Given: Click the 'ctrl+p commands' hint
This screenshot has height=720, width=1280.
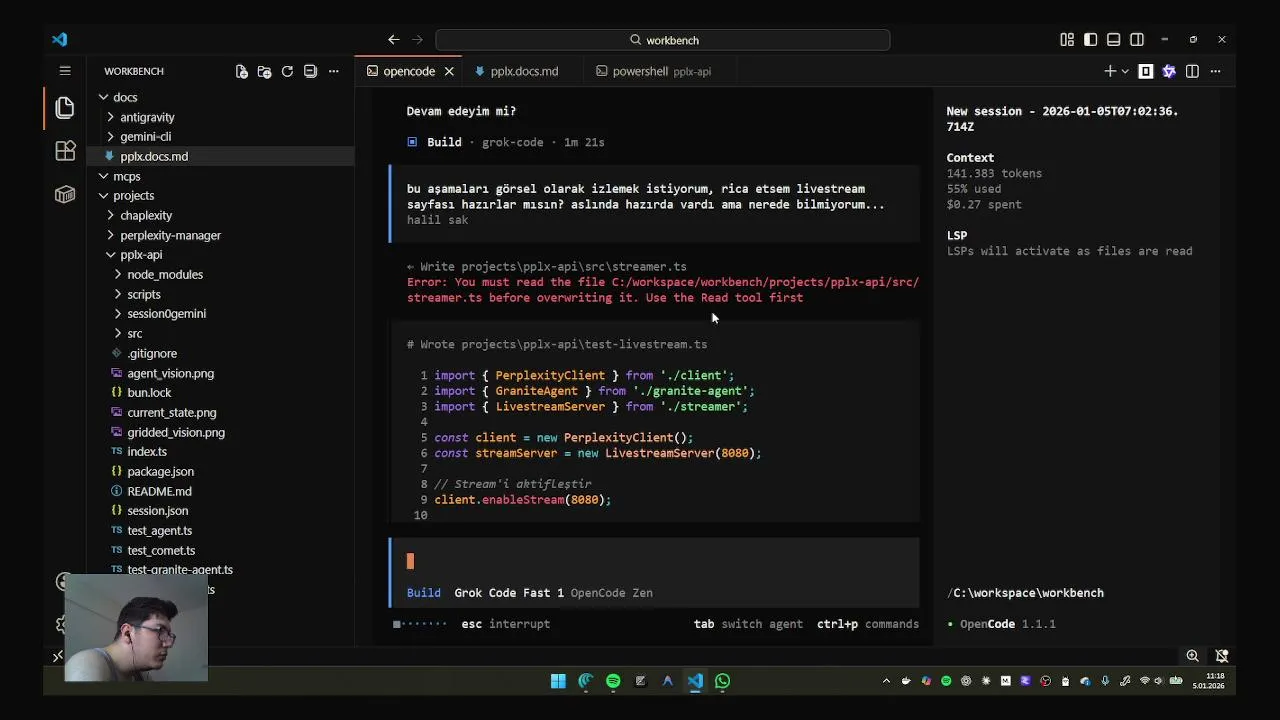Looking at the screenshot, I should coord(867,624).
